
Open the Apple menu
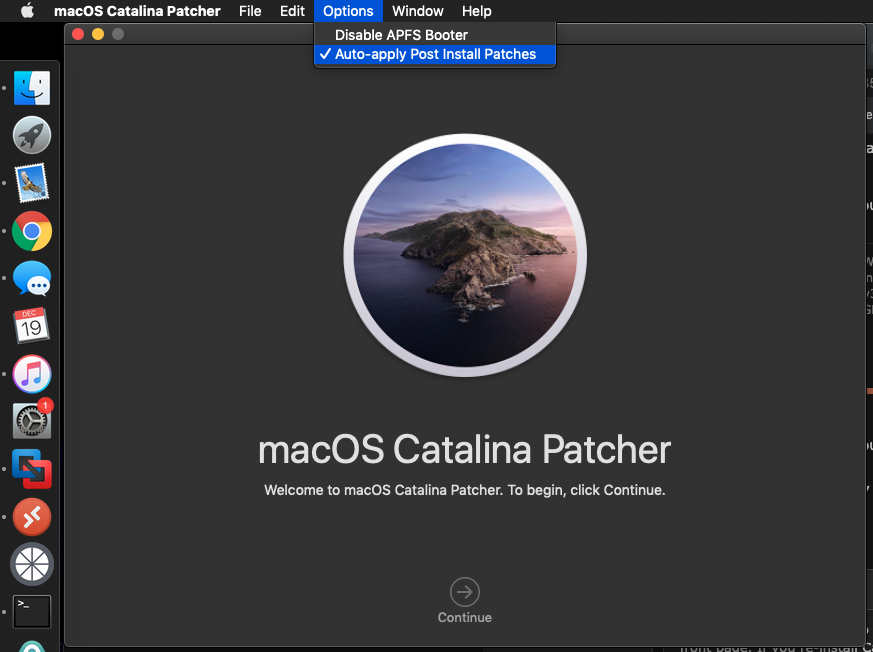pyautogui.click(x=27, y=11)
